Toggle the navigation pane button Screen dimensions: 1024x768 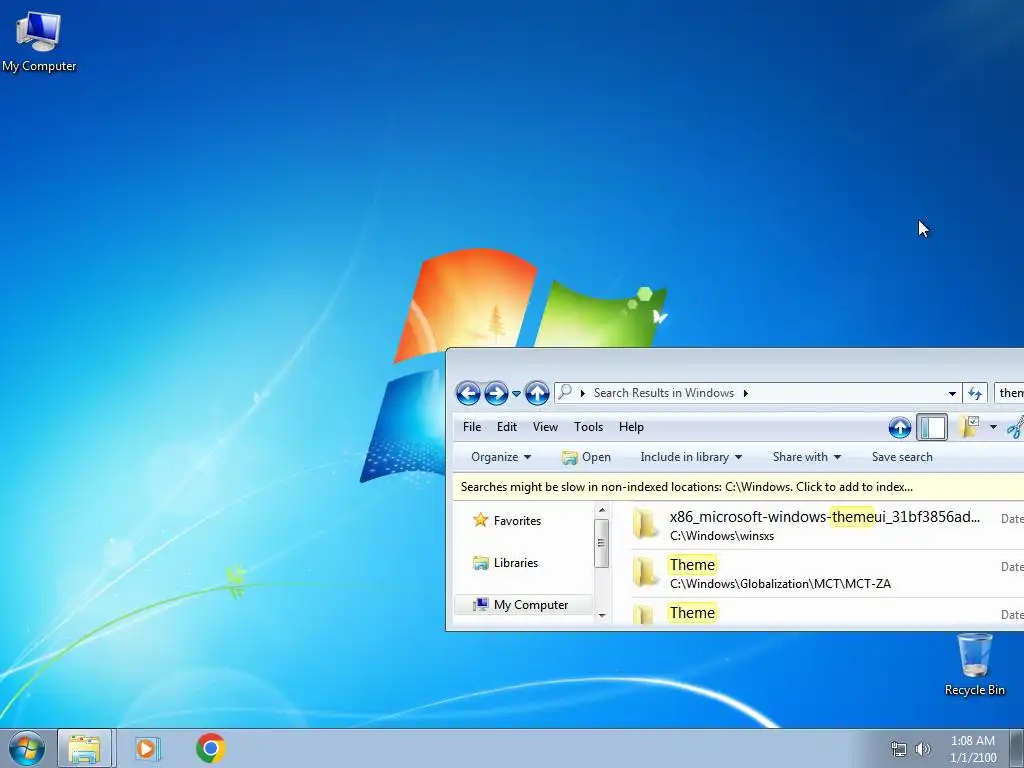pos(932,428)
